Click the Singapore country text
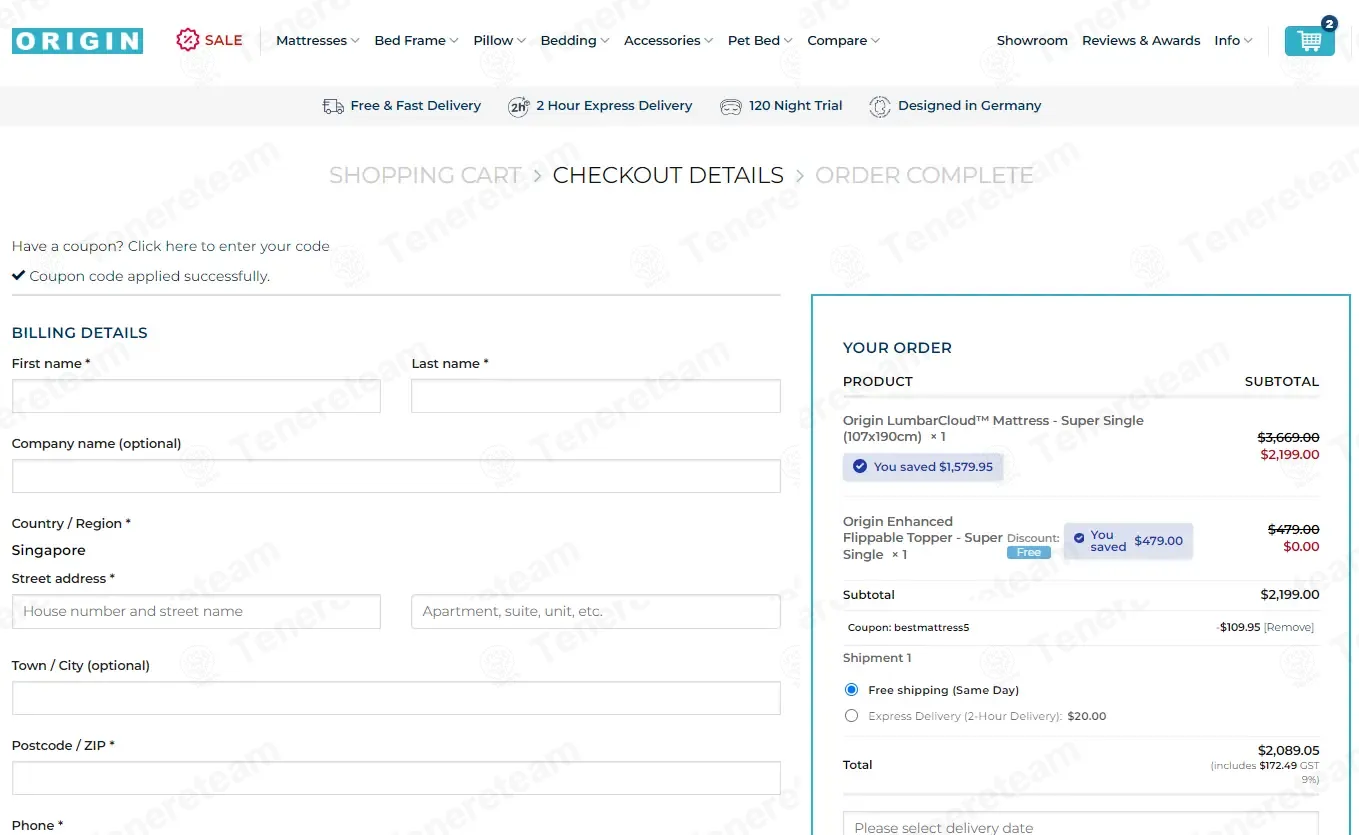1359x835 pixels. pos(49,550)
